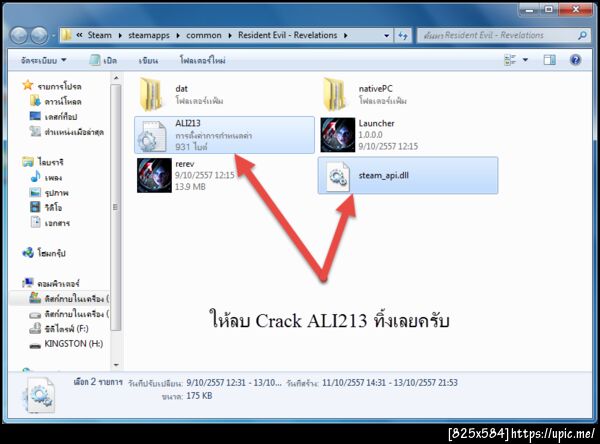600x444 pixels.
Task: Open the dat folder
Action: (181, 95)
